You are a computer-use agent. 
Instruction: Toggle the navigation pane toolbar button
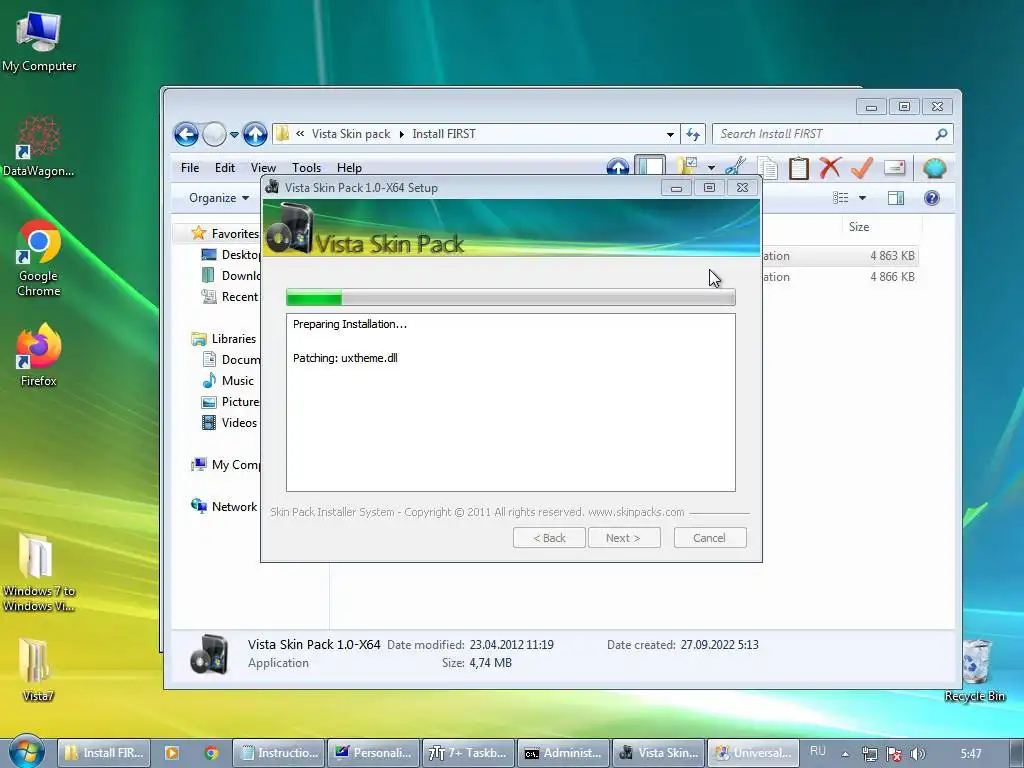tap(650, 166)
